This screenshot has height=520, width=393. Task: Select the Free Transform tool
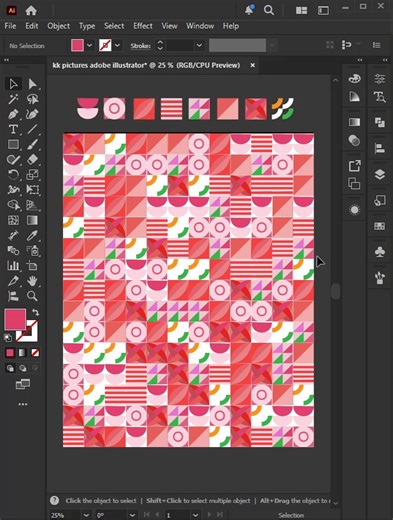[x=32, y=190]
